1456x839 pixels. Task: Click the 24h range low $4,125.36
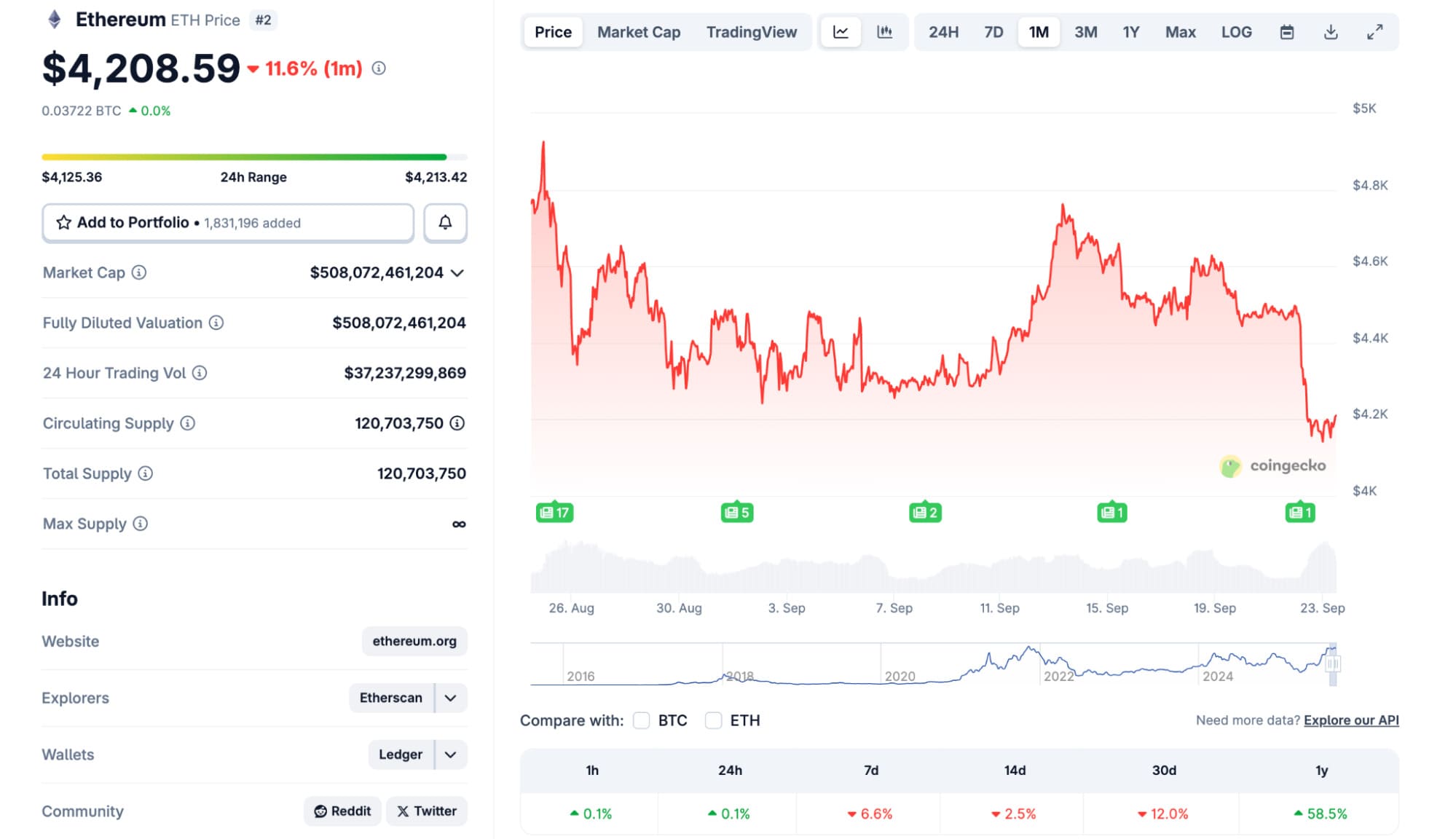[x=72, y=177]
